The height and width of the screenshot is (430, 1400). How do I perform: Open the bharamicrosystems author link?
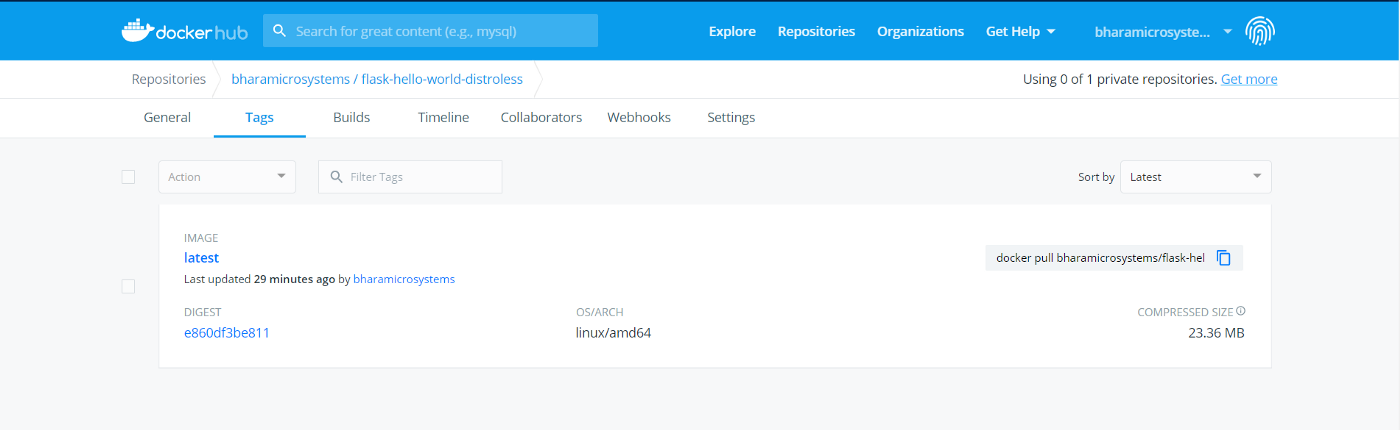[404, 279]
